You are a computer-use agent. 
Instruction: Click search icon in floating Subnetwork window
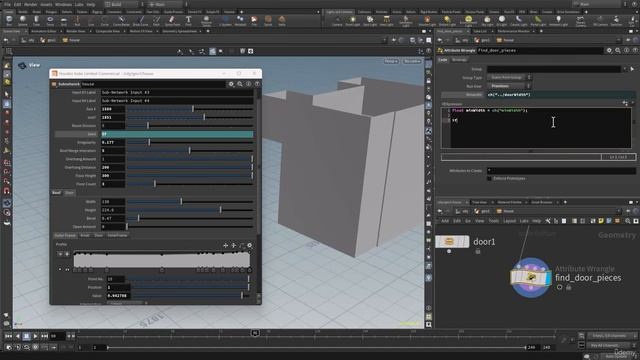(x=240, y=84)
